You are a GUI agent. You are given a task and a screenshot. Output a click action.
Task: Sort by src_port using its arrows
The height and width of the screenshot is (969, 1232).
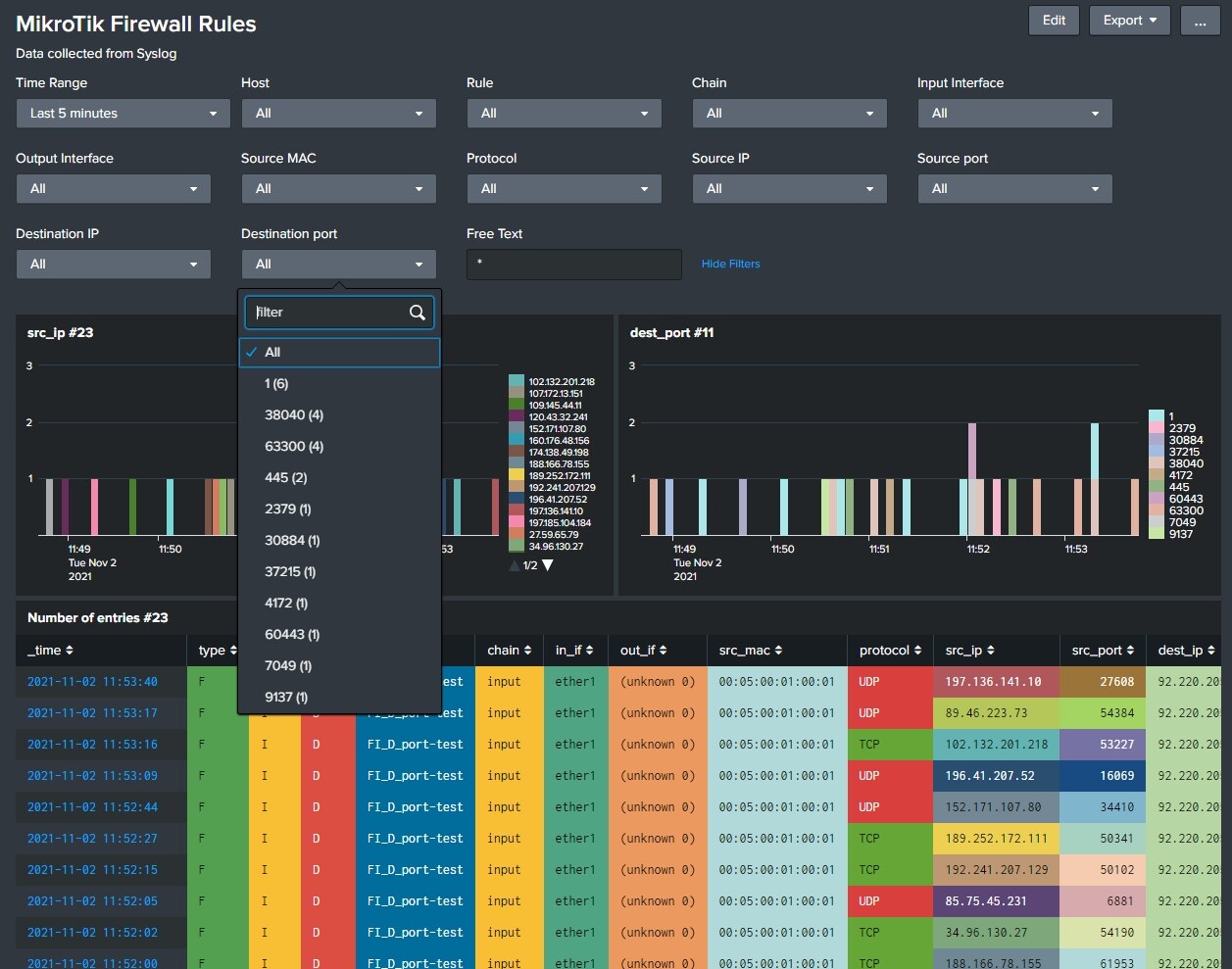click(x=1130, y=651)
